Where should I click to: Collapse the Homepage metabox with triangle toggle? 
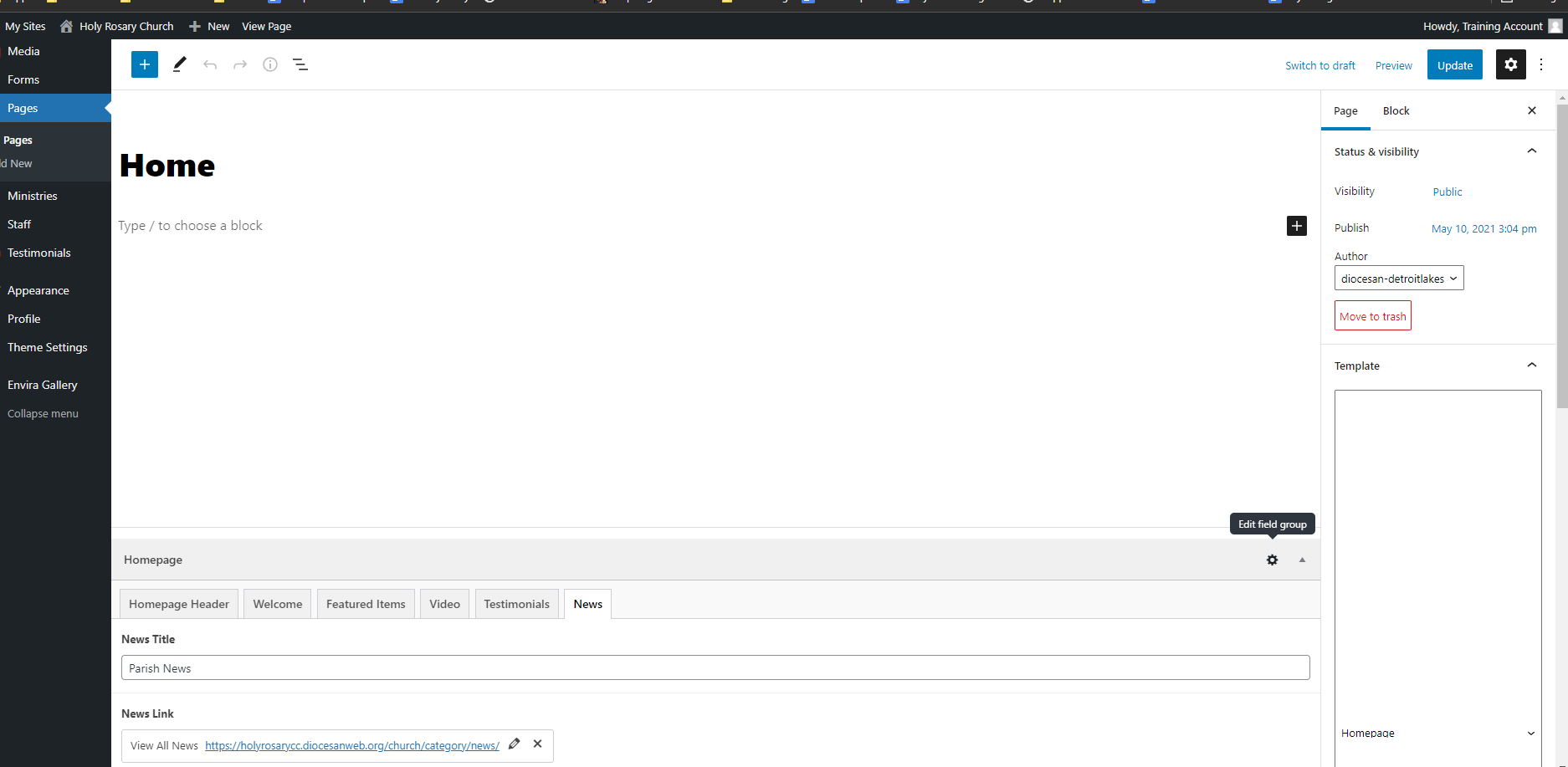1302,560
